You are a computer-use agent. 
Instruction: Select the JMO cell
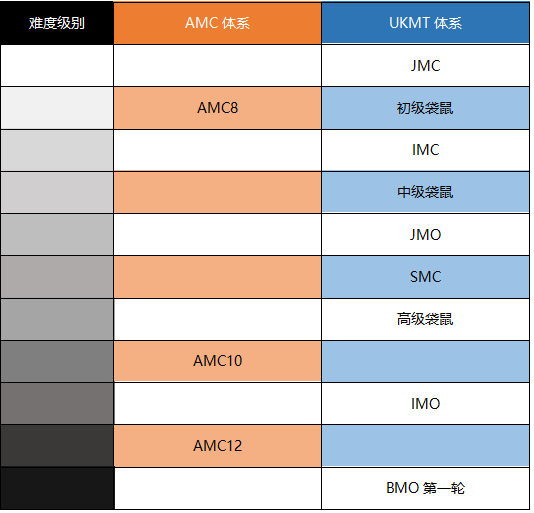pyautogui.click(x=426, y=235)
